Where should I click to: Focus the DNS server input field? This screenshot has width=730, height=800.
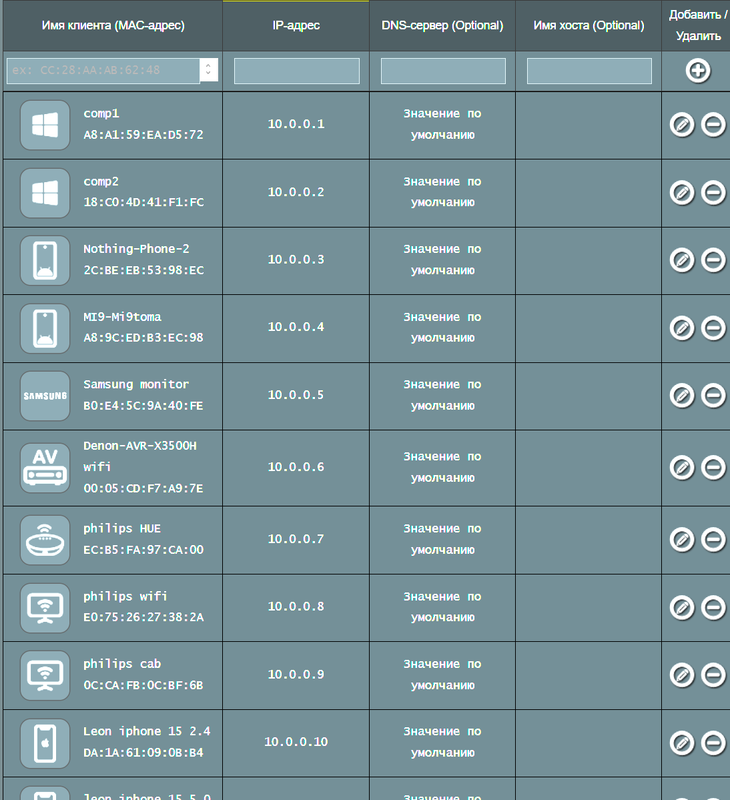(443, 70)
